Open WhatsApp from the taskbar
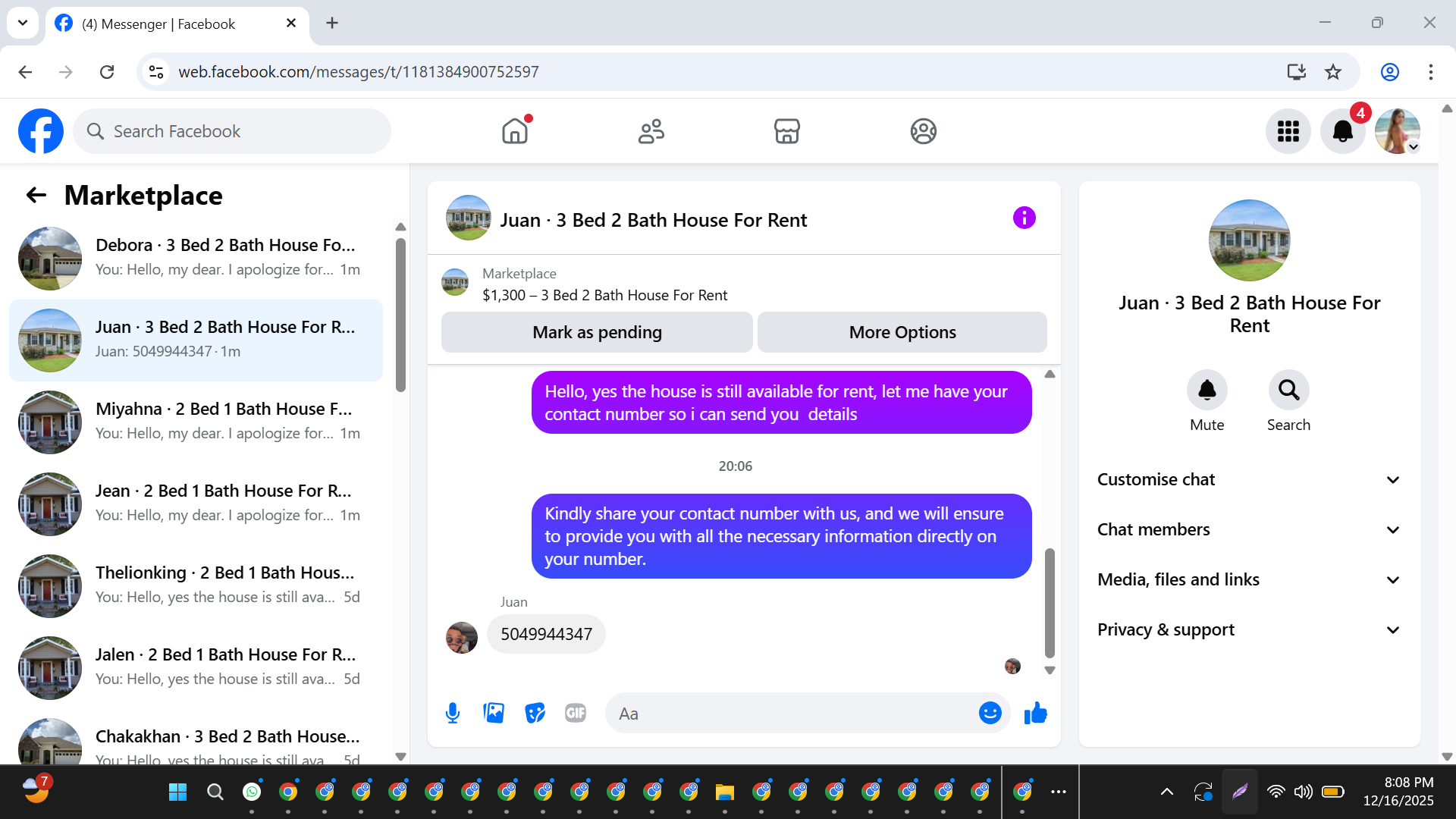1456x819 pixels. click(x=252, y=792)
